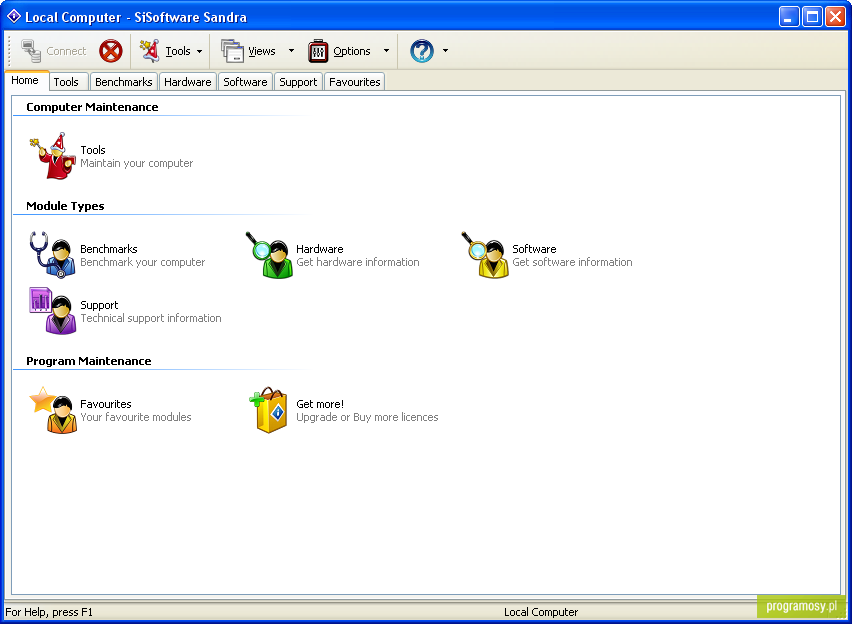Open the Favourites star icon
The width and height of the screenshot is (852, 624).
[53, 410]
